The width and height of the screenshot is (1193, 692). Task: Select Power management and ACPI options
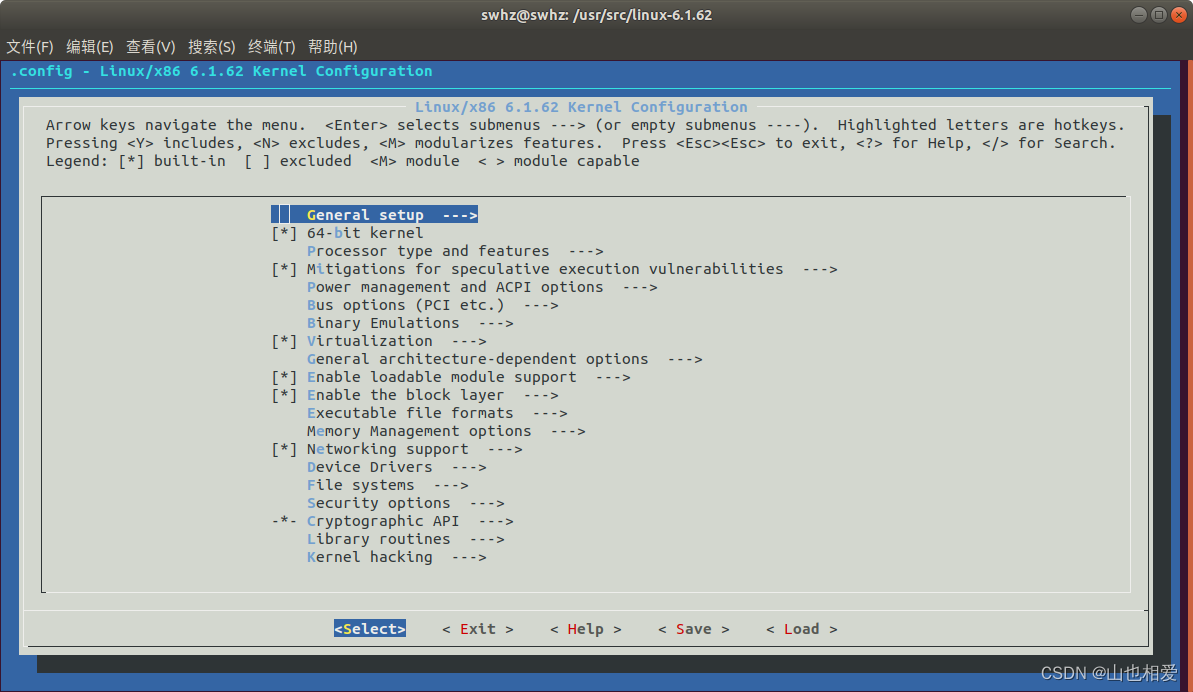click(482, 287)
